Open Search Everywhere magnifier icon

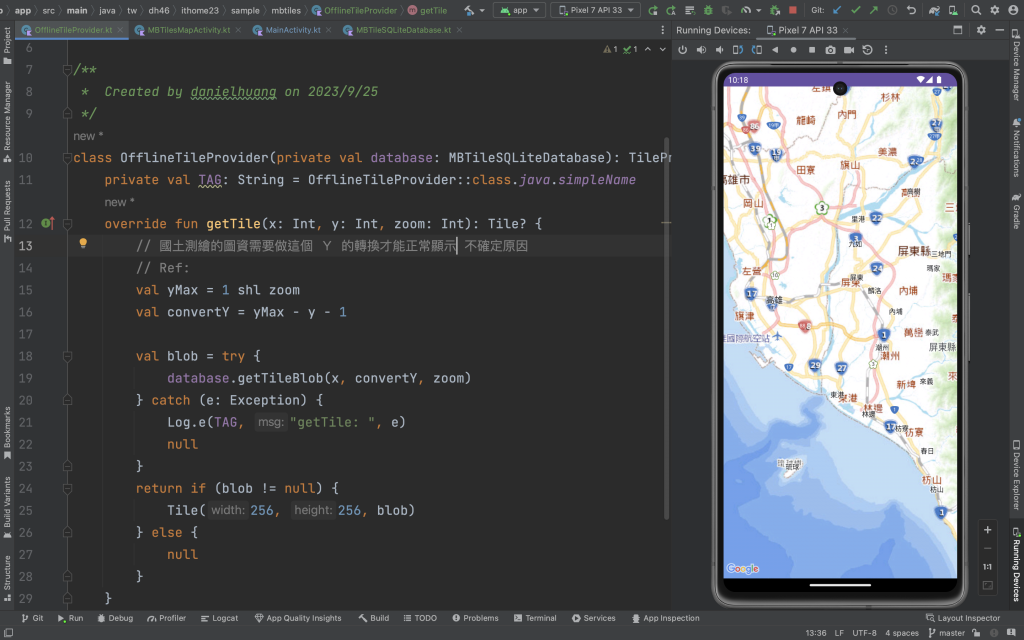976,10
